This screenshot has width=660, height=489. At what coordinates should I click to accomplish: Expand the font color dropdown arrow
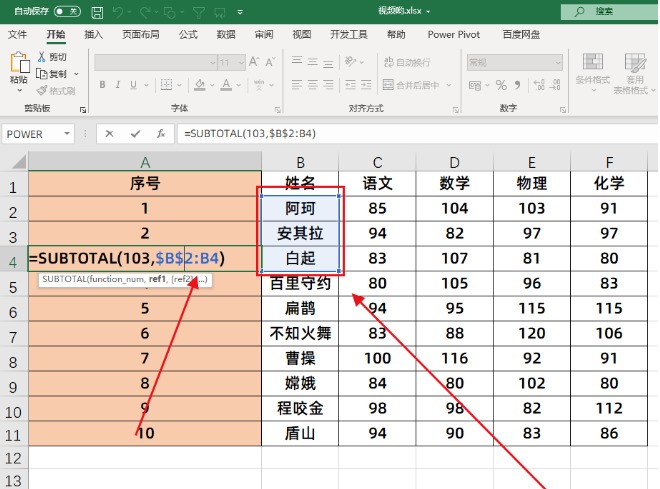tap(239, 85)
